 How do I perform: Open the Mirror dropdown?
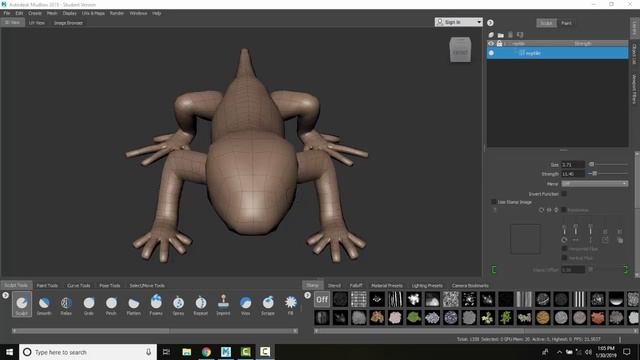point(594,184)
